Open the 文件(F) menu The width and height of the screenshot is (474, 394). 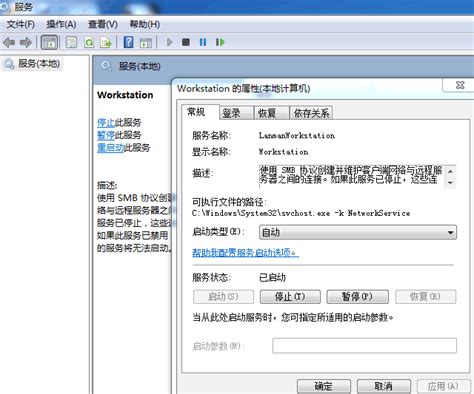click(21, 24)
